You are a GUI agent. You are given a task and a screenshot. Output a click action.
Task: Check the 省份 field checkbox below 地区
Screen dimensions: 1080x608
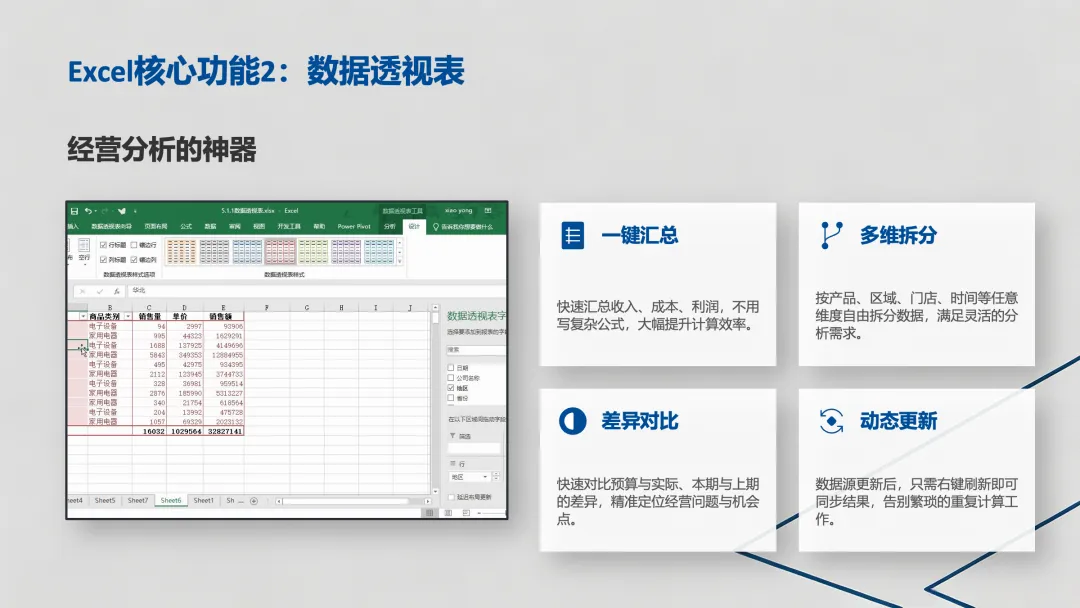(x=451, y=398)
